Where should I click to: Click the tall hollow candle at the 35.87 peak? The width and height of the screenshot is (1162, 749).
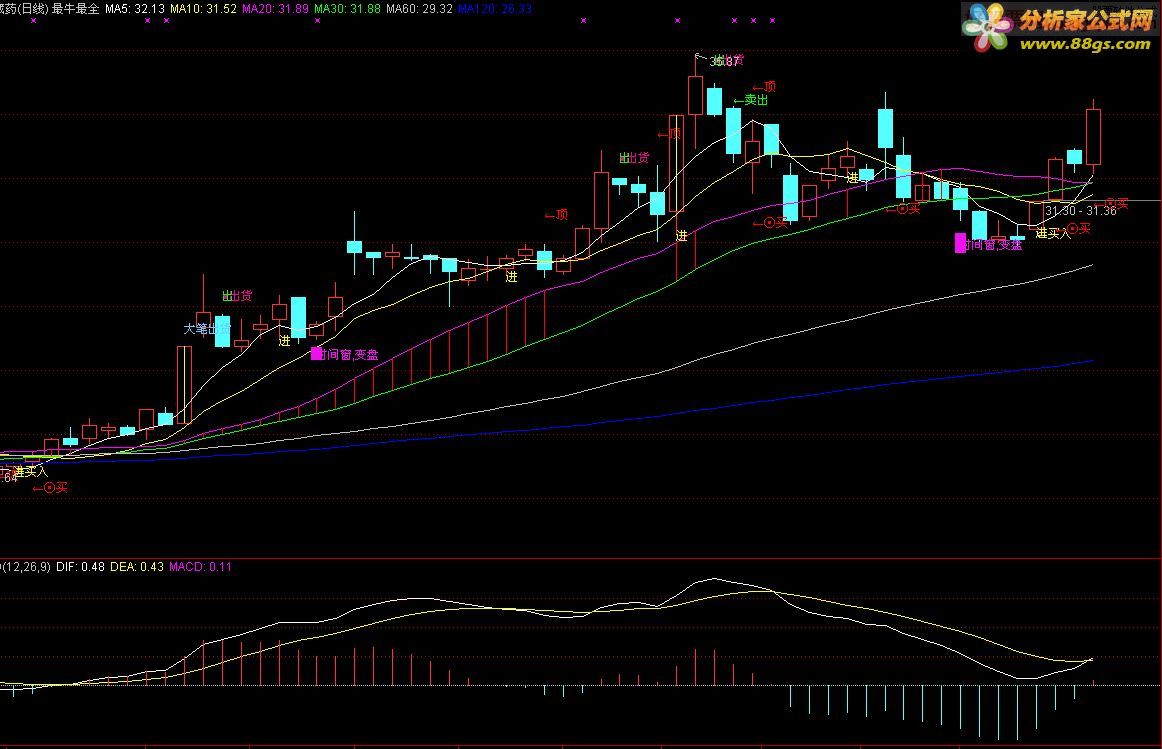click(x=695, y=95)
